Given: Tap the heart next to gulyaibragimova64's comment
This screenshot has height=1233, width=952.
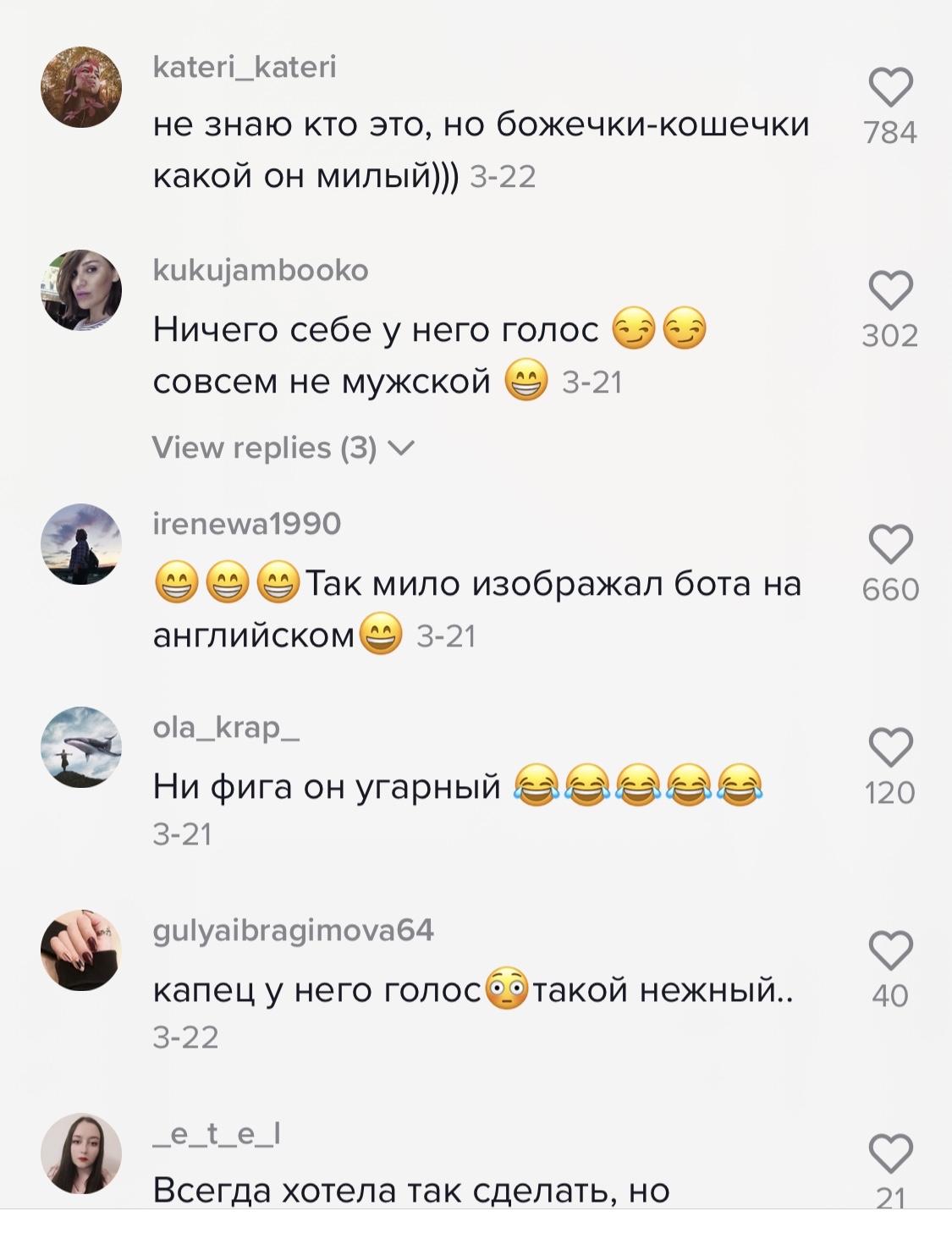Looking at the screenshot, I should pos(890,950).
